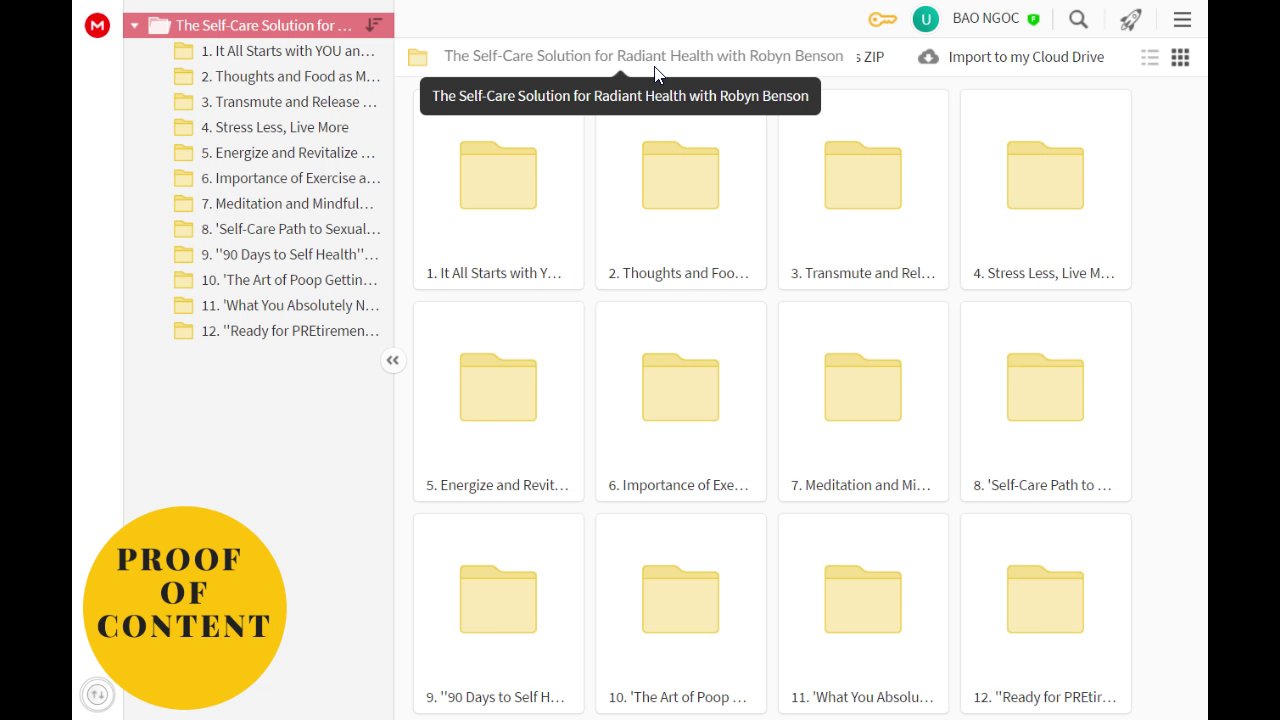Click the Self-Care Solution breadcrumb title
This screenshot has width=1280, height=720.
(x=643, y=56)
